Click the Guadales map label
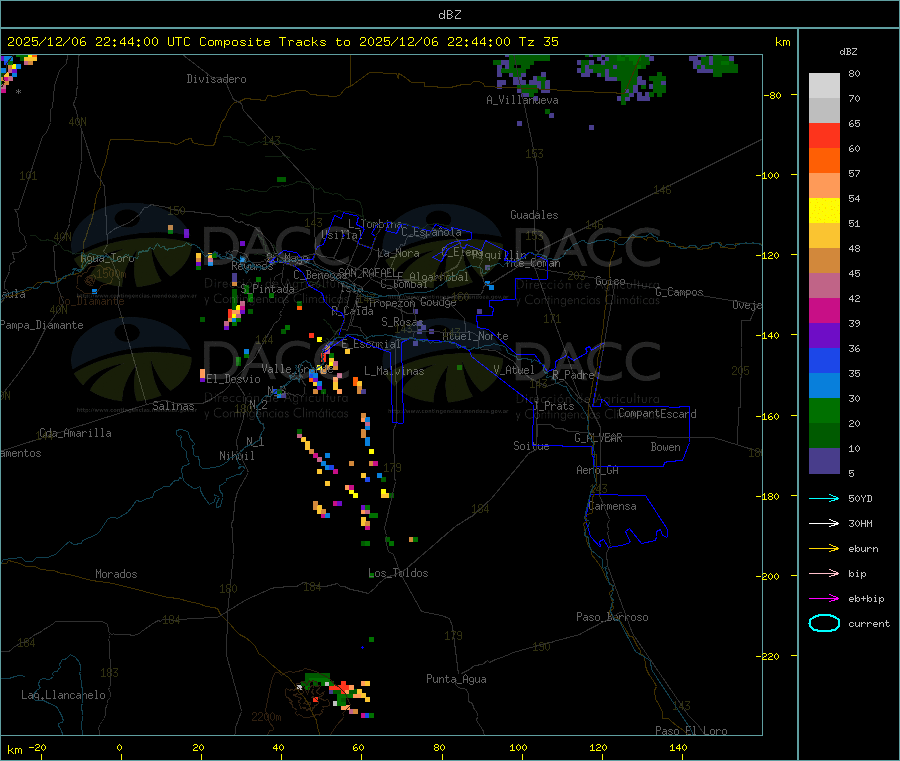The image size is (900, 761). click(x=534, y=215)
